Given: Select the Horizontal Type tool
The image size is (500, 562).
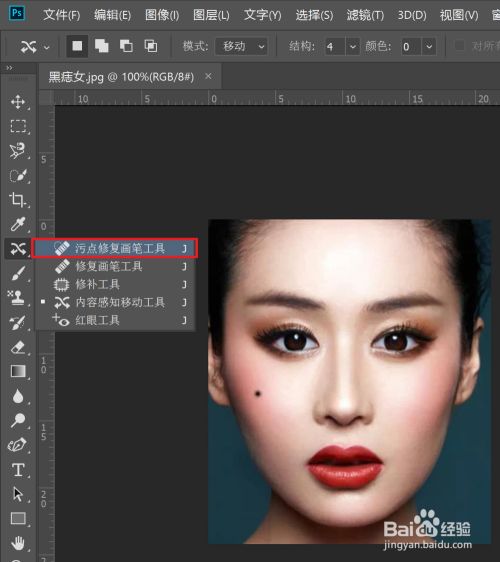Looking at the screenshot, I should 18,470.
